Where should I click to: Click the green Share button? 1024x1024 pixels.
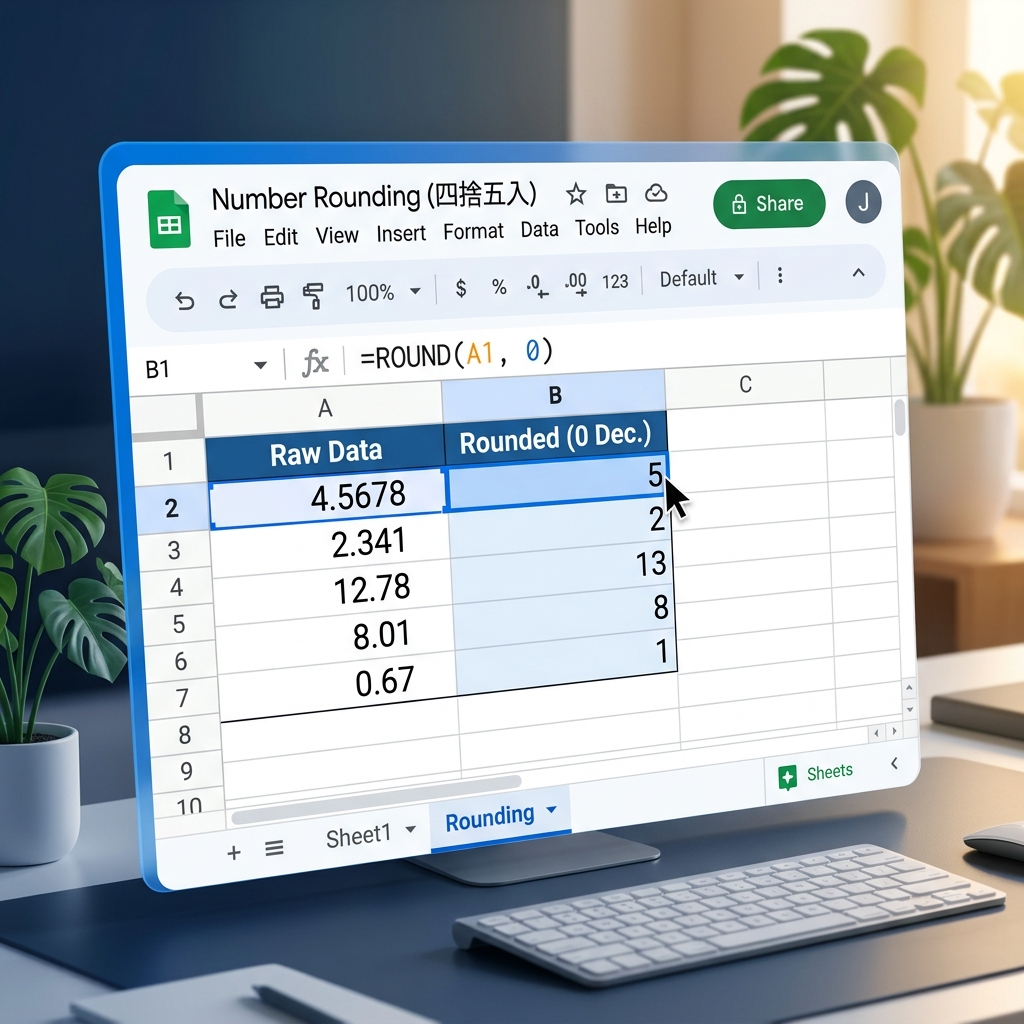769,204
